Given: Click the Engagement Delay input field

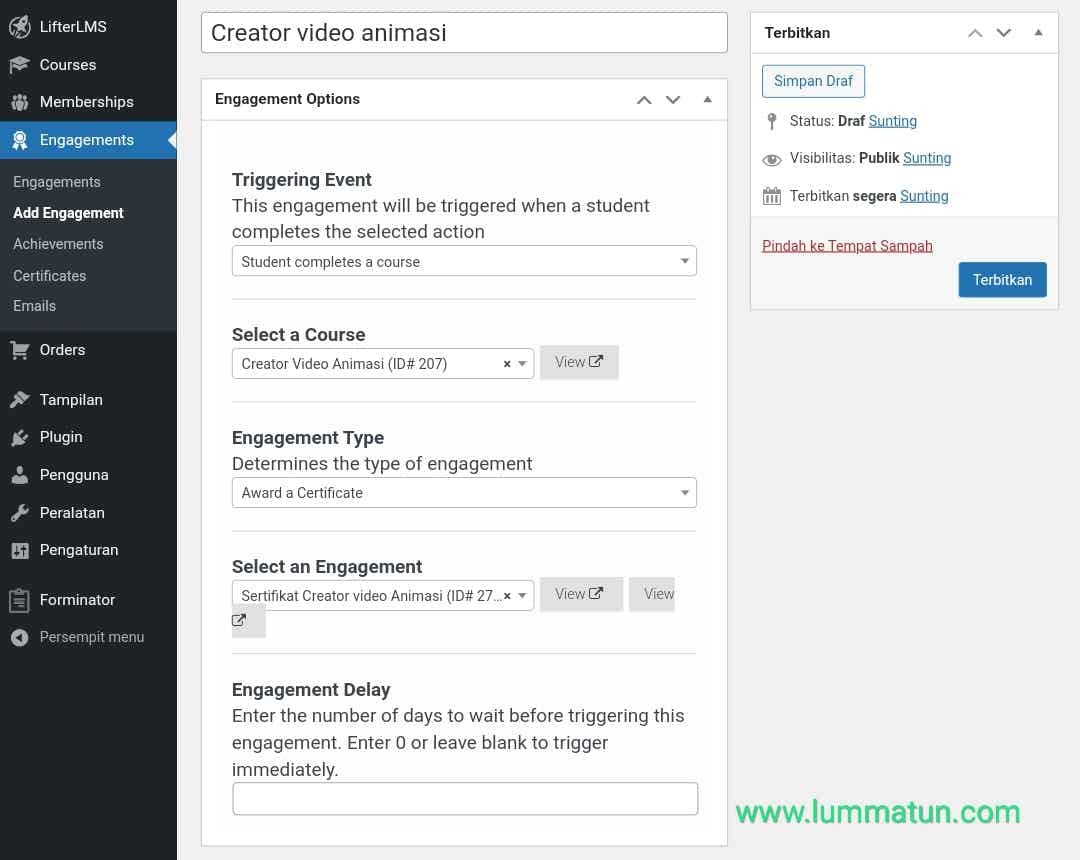Looking at the screenshot, I should click(x=465, y=799).
